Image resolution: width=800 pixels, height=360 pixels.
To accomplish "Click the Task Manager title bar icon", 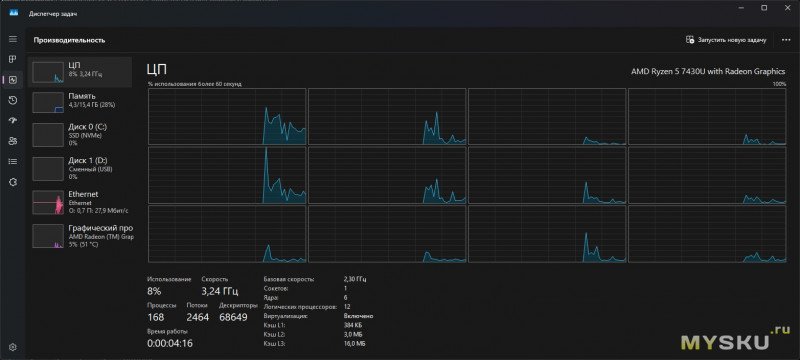I will point(14,14).
